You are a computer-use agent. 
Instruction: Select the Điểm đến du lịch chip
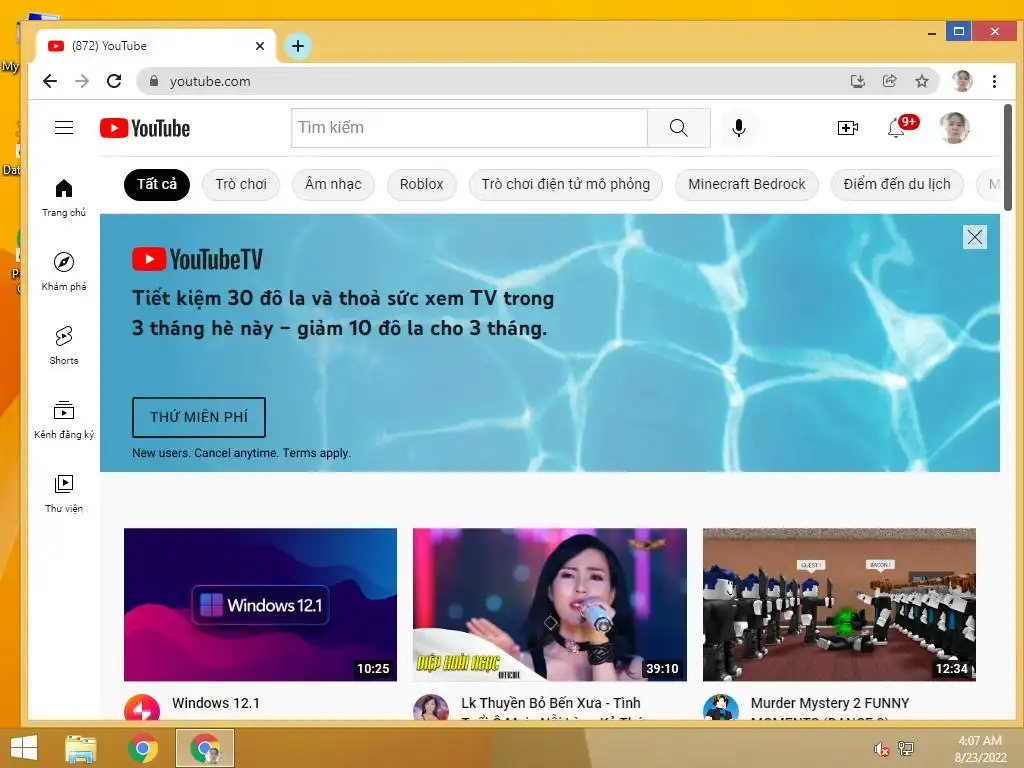[897, 184]
